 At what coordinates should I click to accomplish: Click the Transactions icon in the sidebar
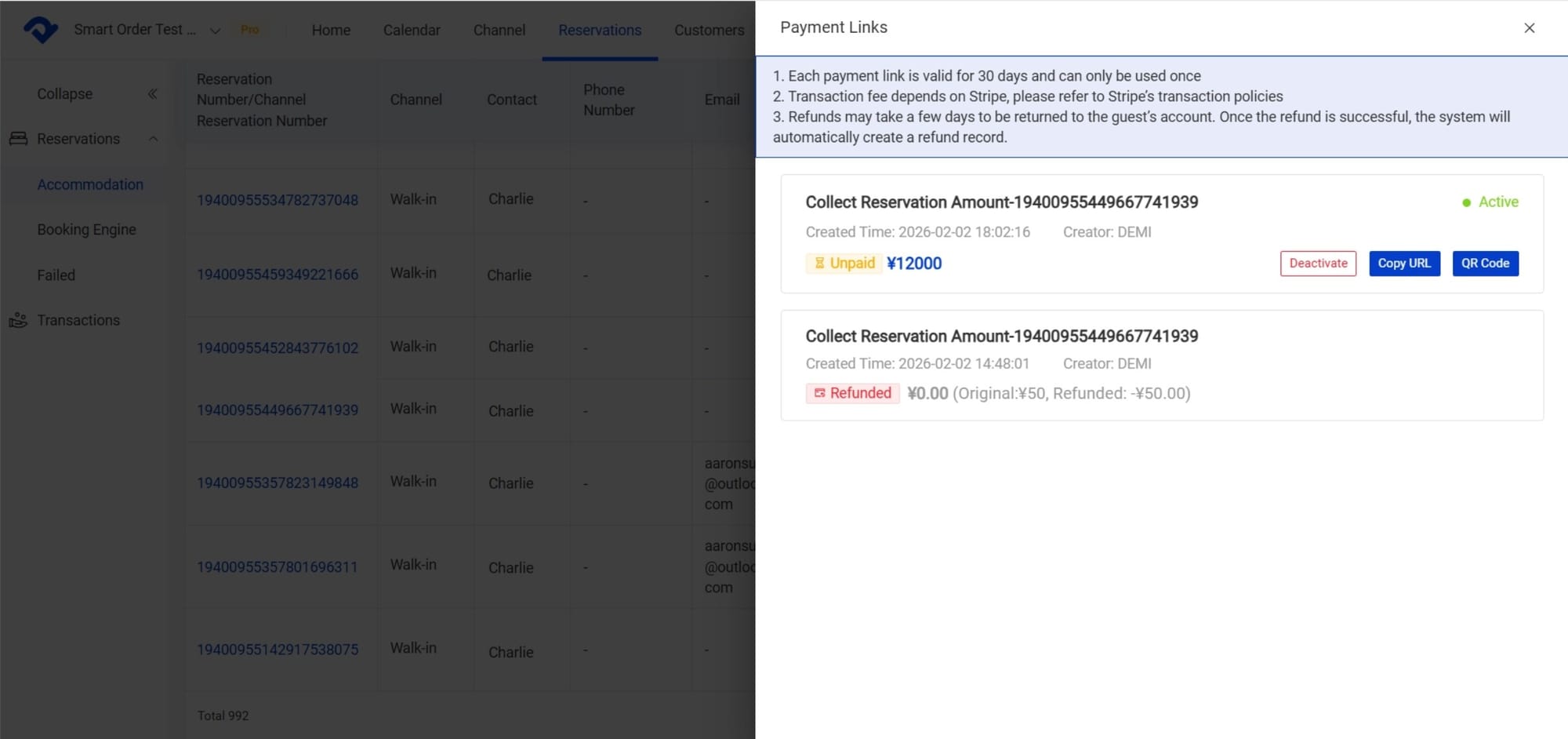tap(18, 320)
